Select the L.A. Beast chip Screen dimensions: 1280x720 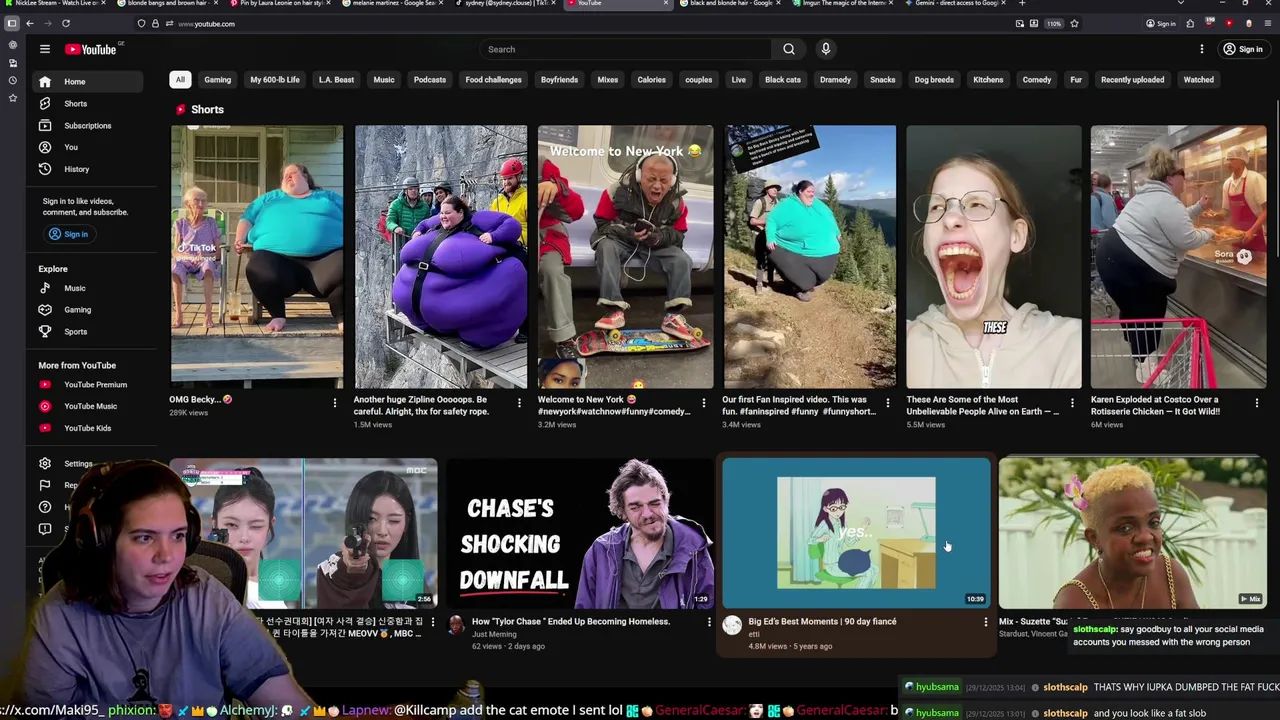[336, 80]
